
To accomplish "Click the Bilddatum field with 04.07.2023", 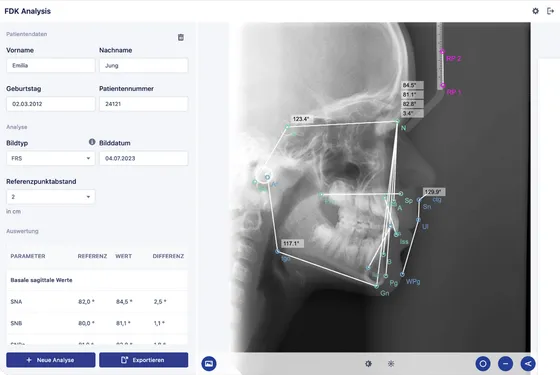I will tap(144, 158).
